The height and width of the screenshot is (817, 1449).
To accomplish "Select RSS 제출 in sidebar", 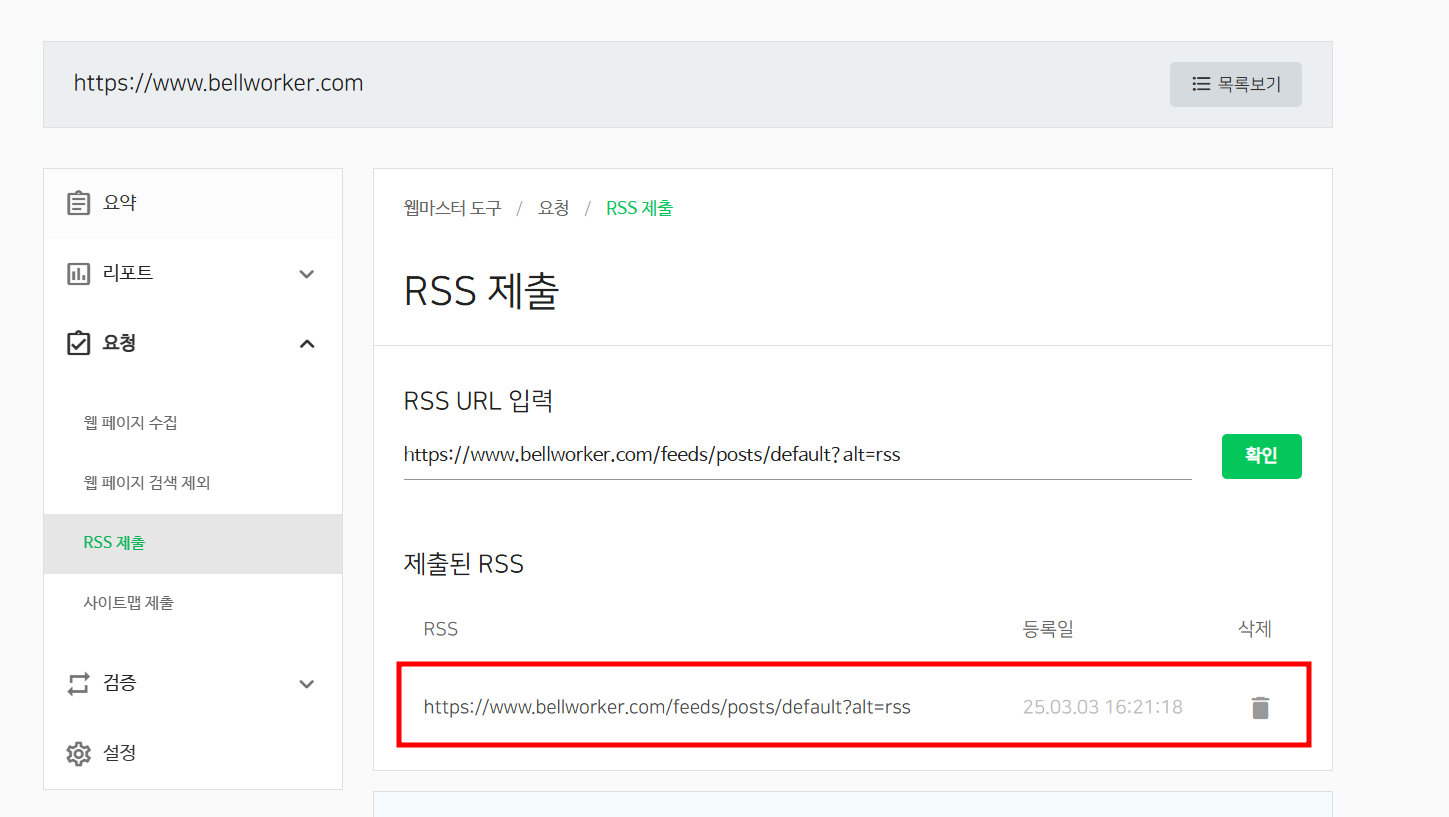I will click(x=193, y=543).
